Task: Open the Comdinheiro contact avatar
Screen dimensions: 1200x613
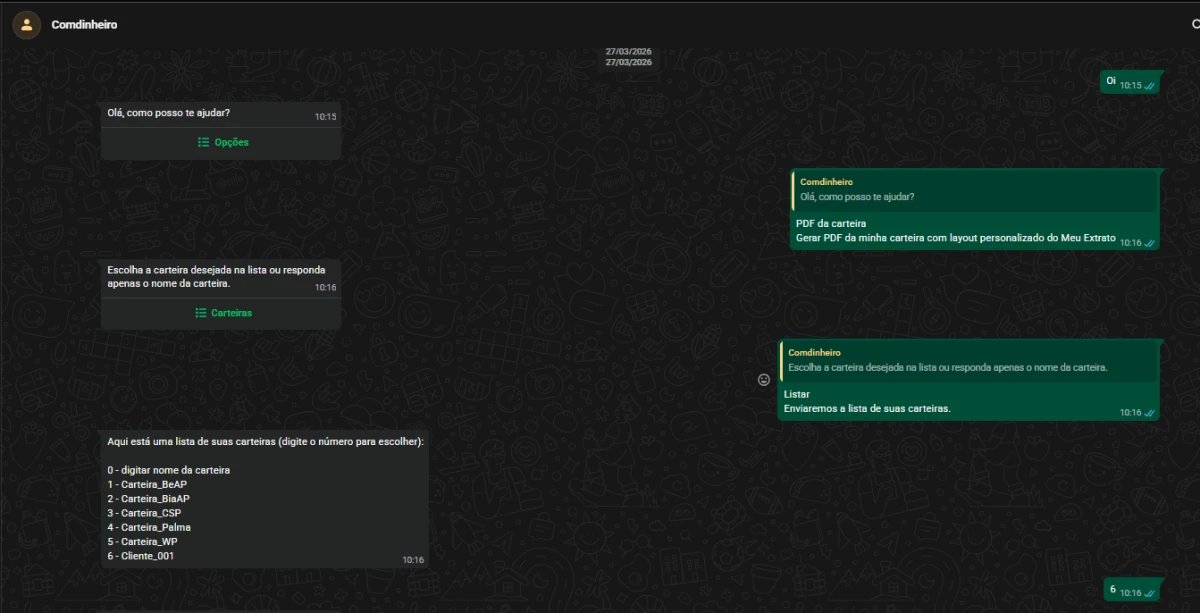Action: click(x=27, y=24)
